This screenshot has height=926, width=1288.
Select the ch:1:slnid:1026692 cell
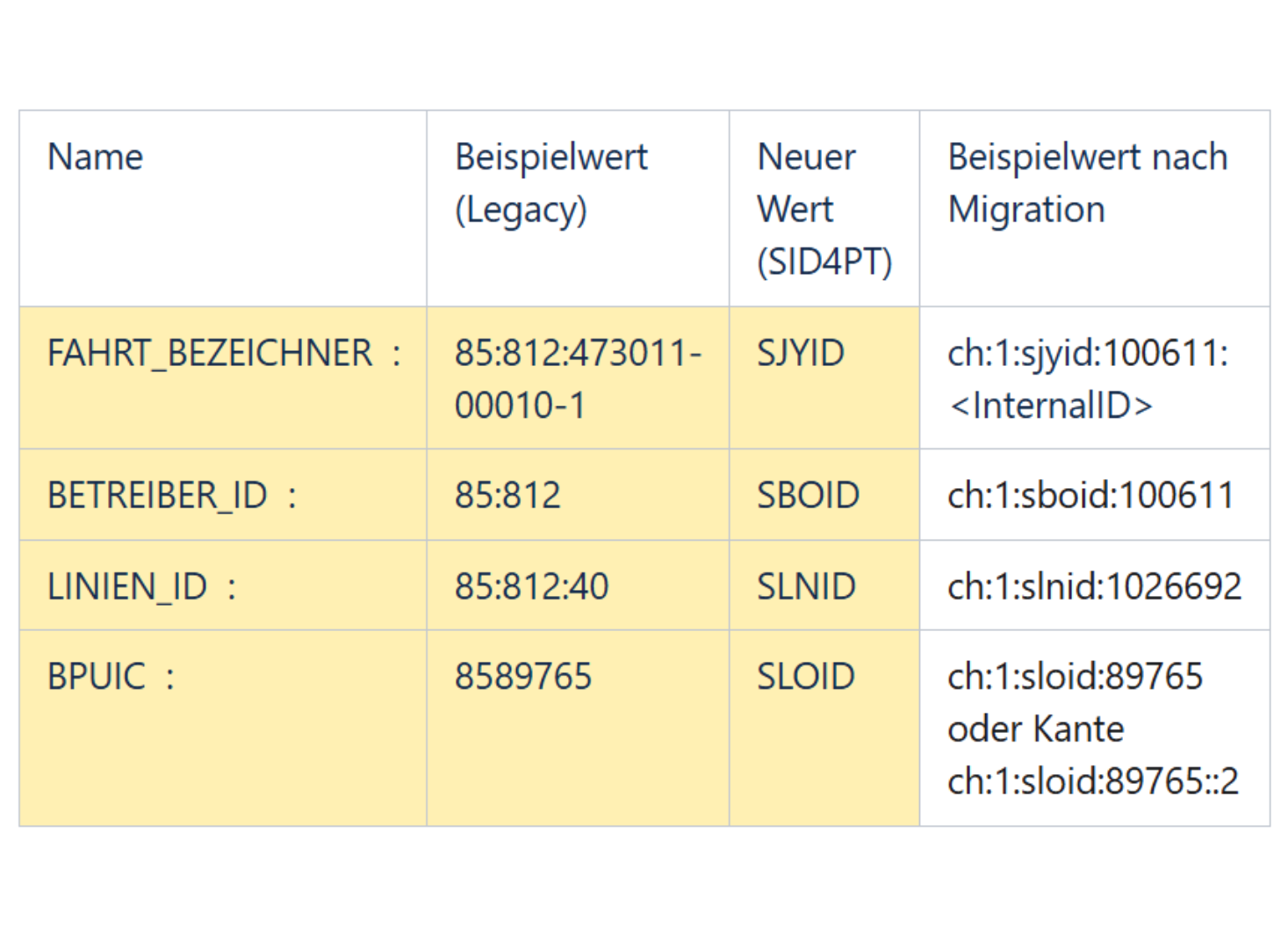(x=1094, y=585)
